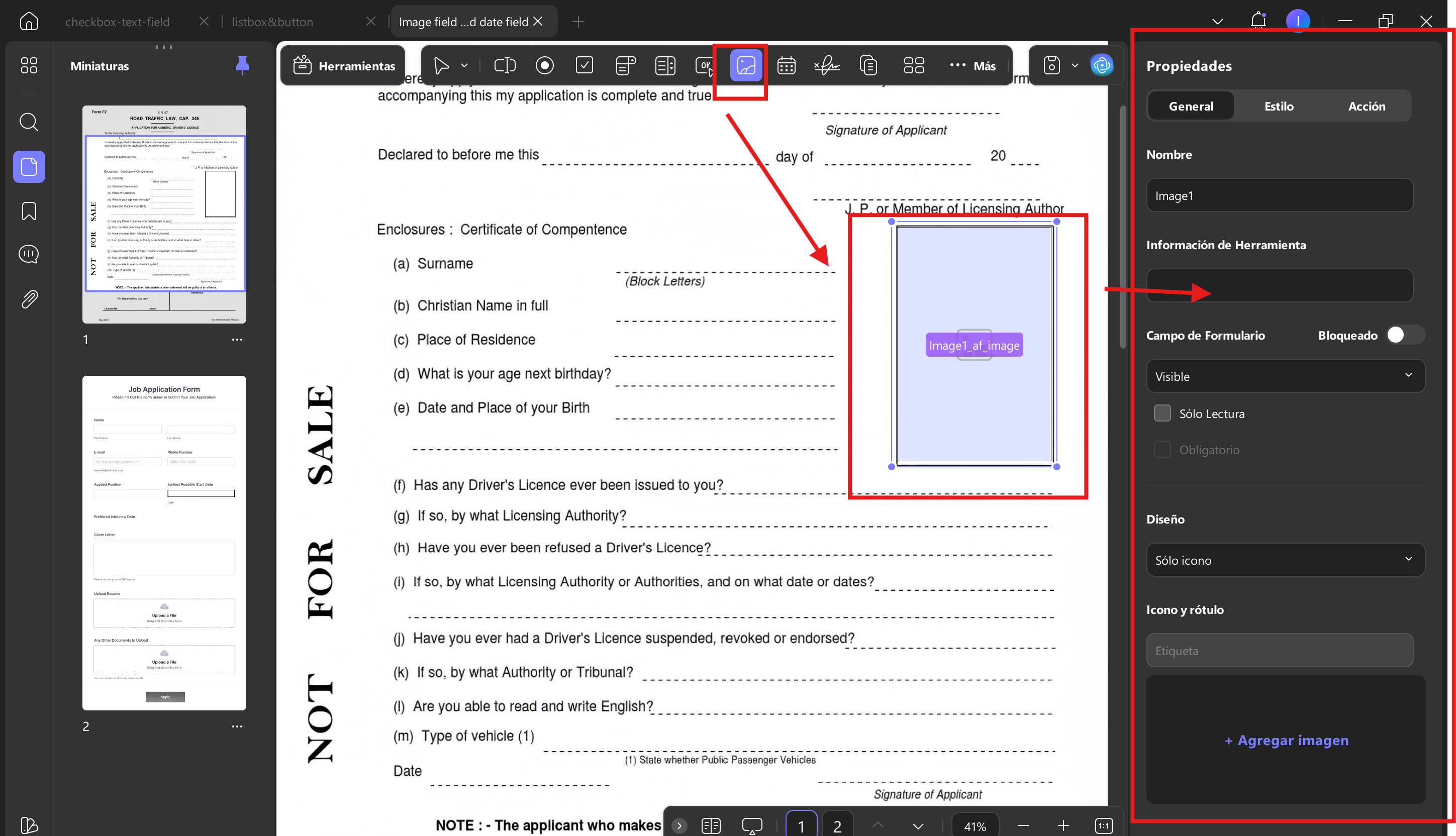The width and height of the screenshot is (1456, 836).
Task: Open the attachments panel in the sidebar
Action: coord(29,298)
